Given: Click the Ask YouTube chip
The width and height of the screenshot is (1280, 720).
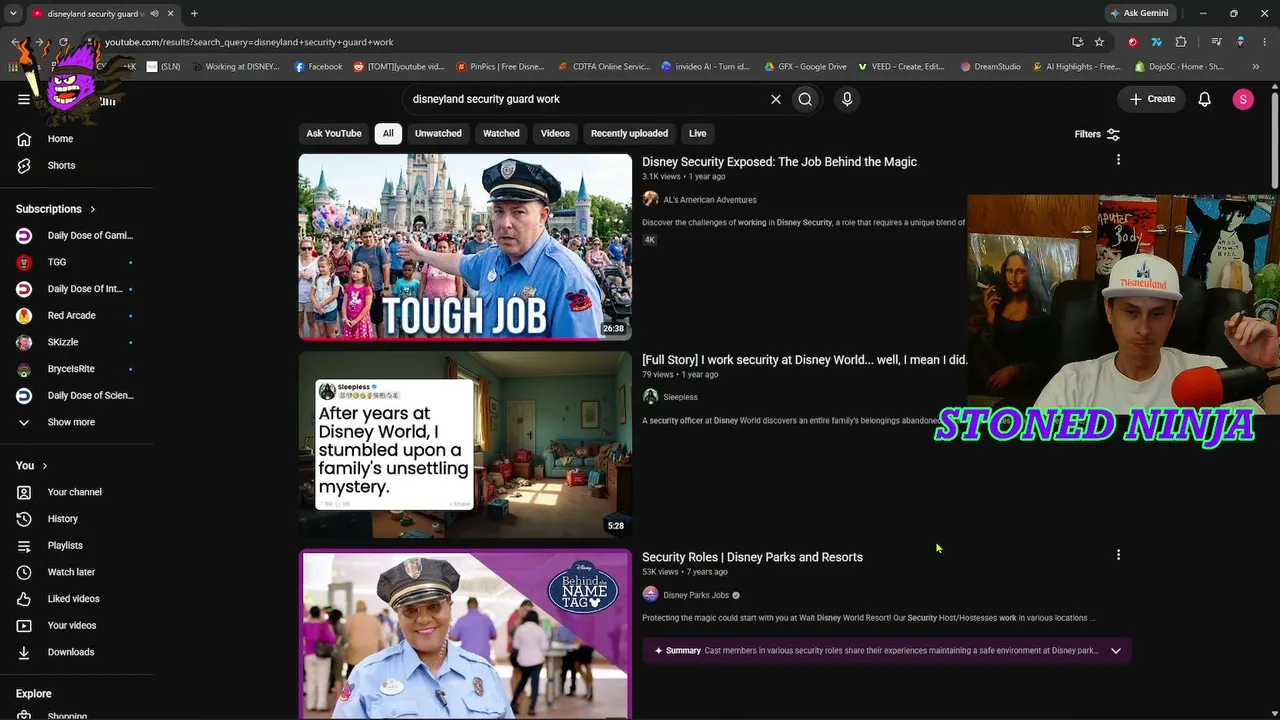Looking at the screenshot, I should [x=334, y=133].
